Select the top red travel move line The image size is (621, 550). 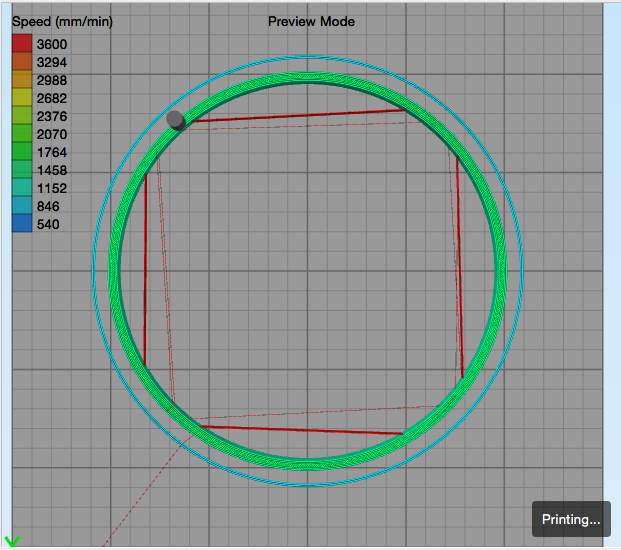(x=299, y=115)
